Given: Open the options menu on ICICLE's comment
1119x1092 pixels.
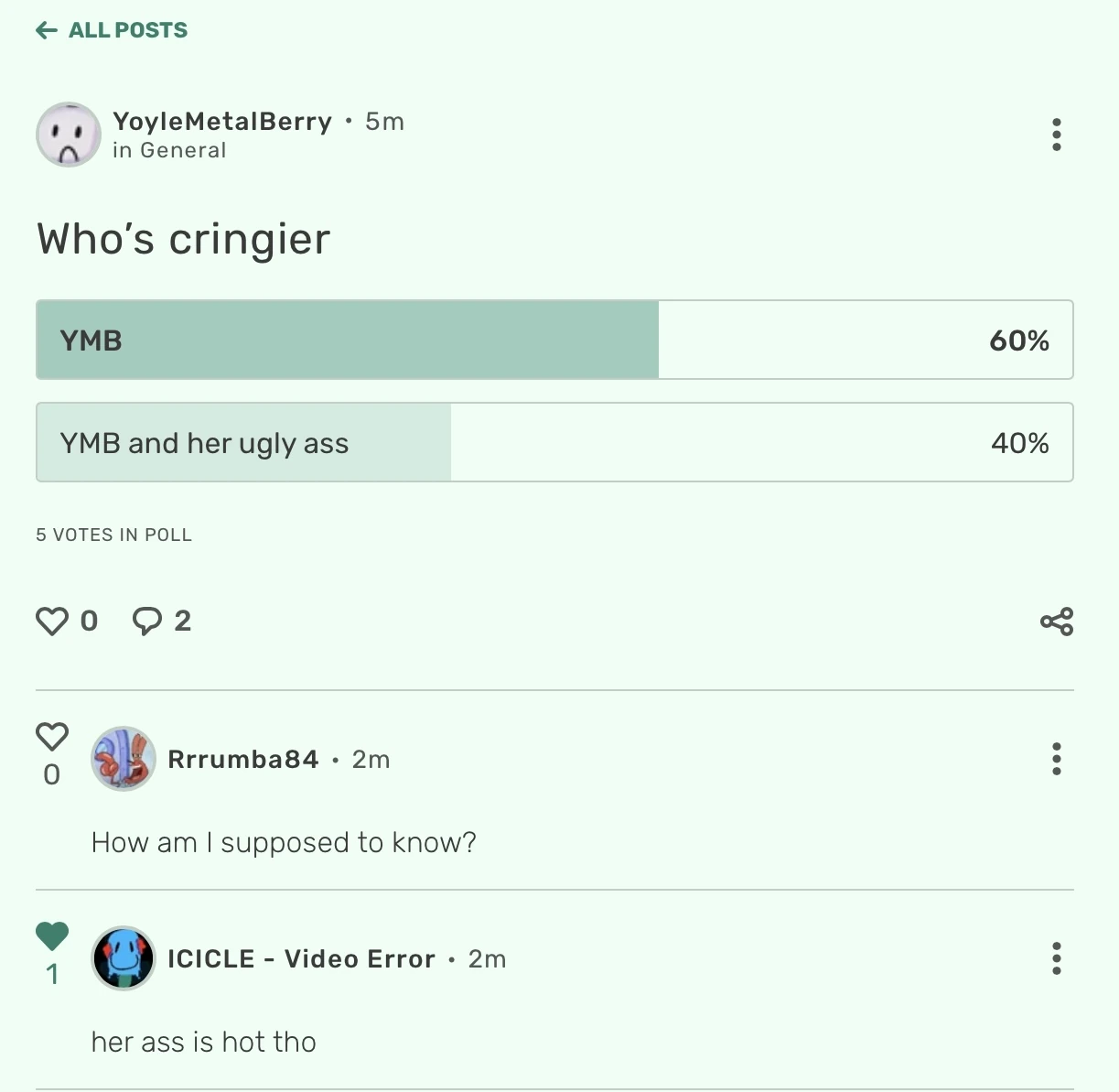Looking at the screenshot, I should (x=1057, y=959).
